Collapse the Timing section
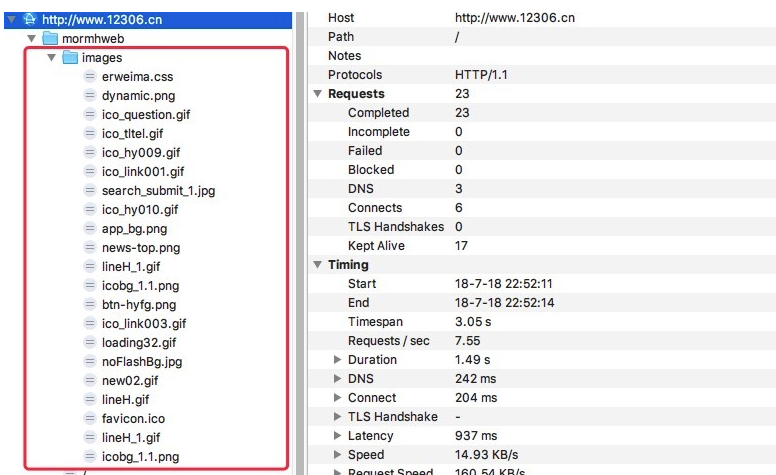 (x=318, y=265)
